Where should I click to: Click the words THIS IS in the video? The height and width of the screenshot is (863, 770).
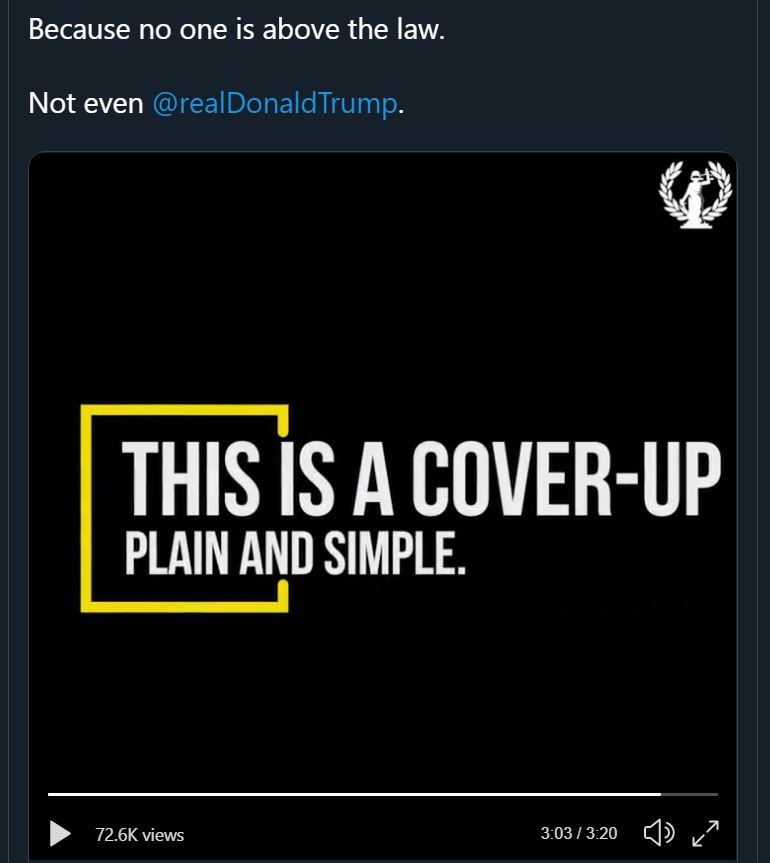point(228,478)
